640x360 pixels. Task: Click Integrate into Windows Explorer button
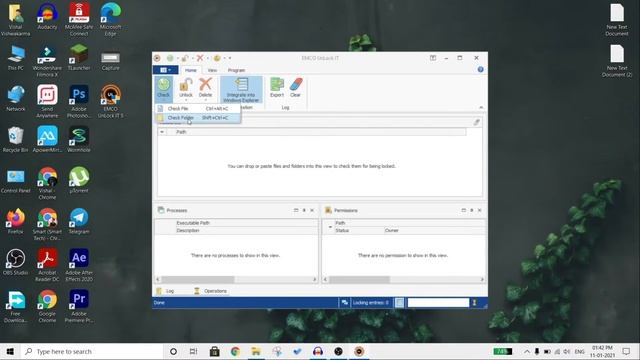click(241, 90)
